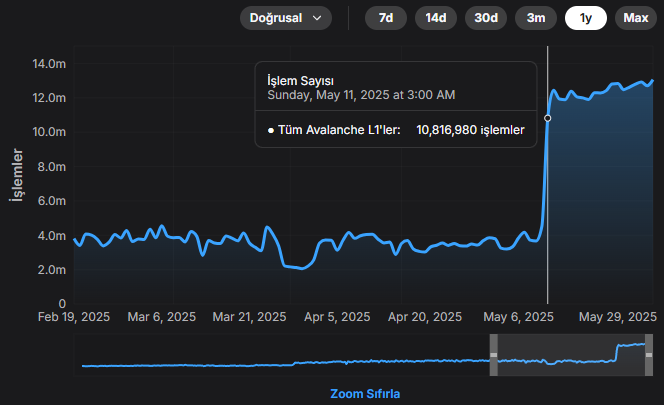
Task: Click the İşlemler y-axis title
Action: (x=17, y=175)
